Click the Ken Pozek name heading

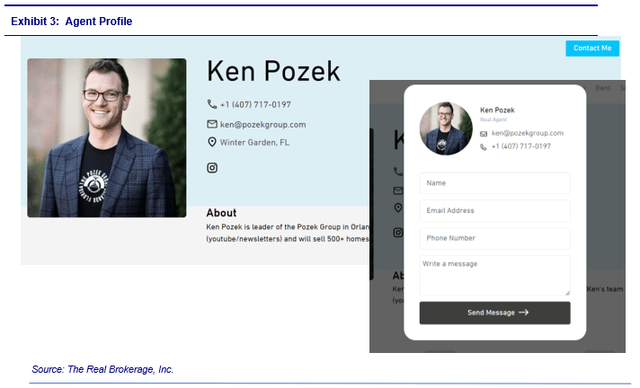273,71
